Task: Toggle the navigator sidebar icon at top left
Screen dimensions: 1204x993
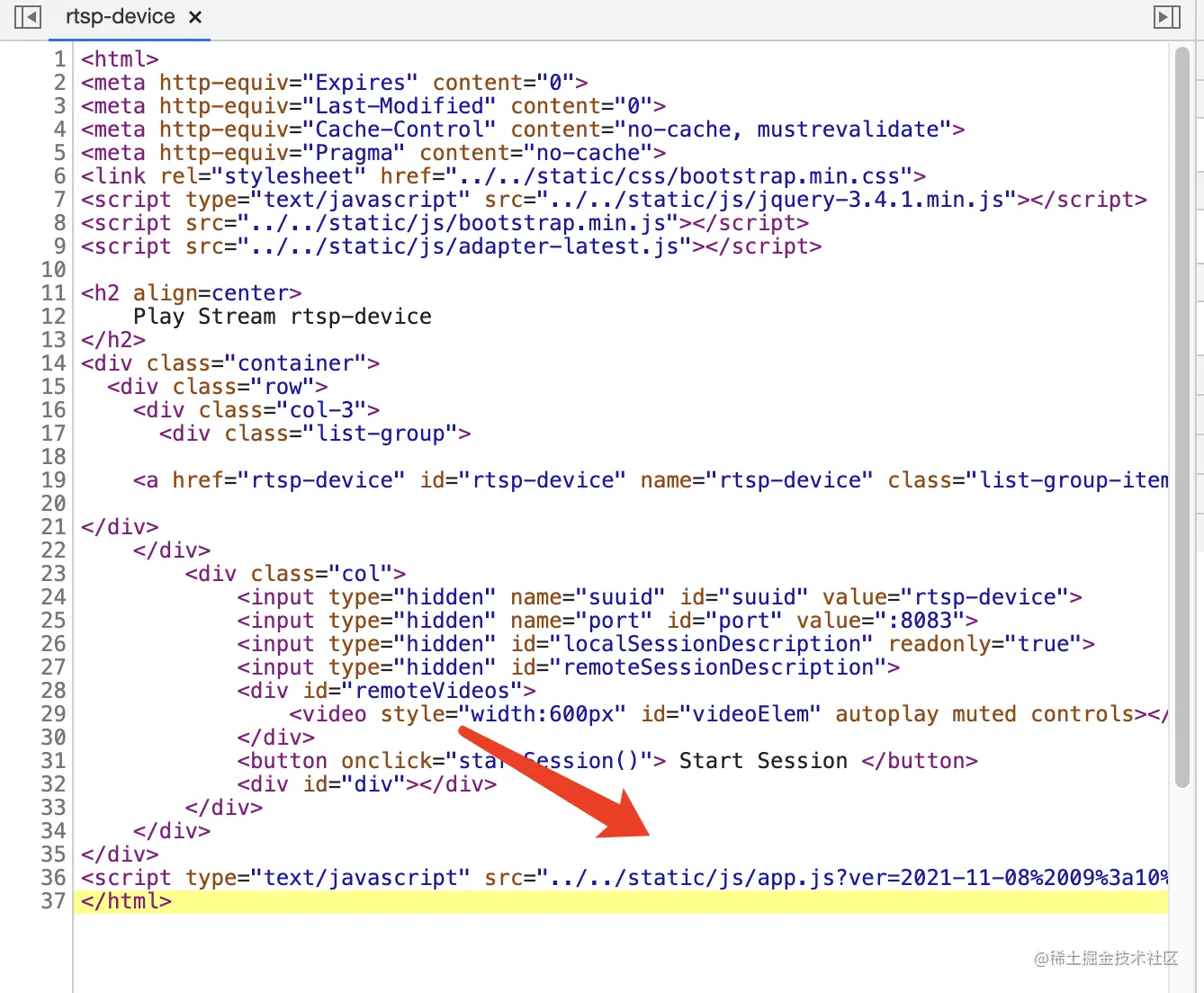Action: [28, 17]
